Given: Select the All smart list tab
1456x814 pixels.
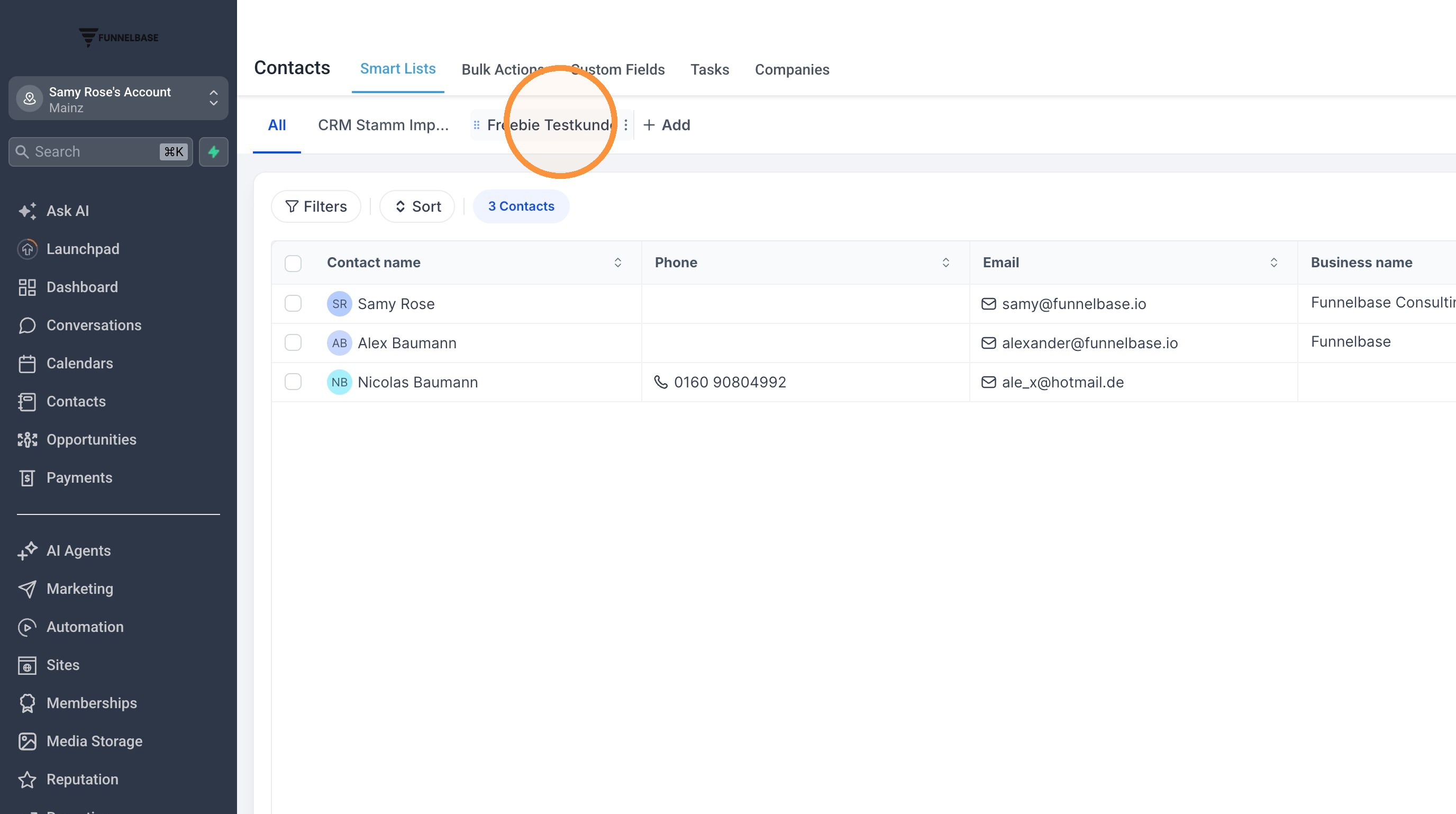Looking at the screenshot, I should click(x=277, y=125).
